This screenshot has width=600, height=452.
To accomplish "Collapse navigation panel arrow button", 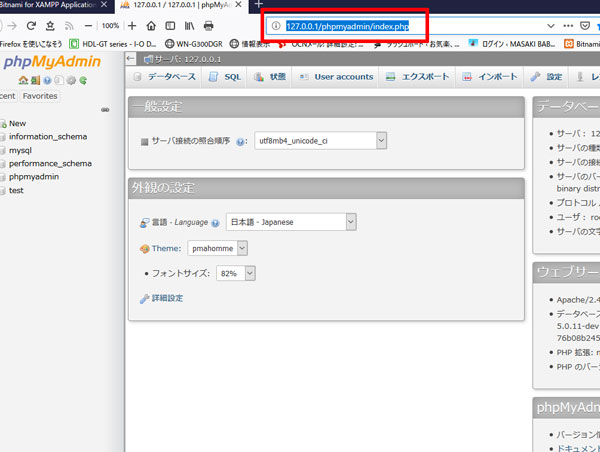I will pyautogui.click(x=131, y=59).
